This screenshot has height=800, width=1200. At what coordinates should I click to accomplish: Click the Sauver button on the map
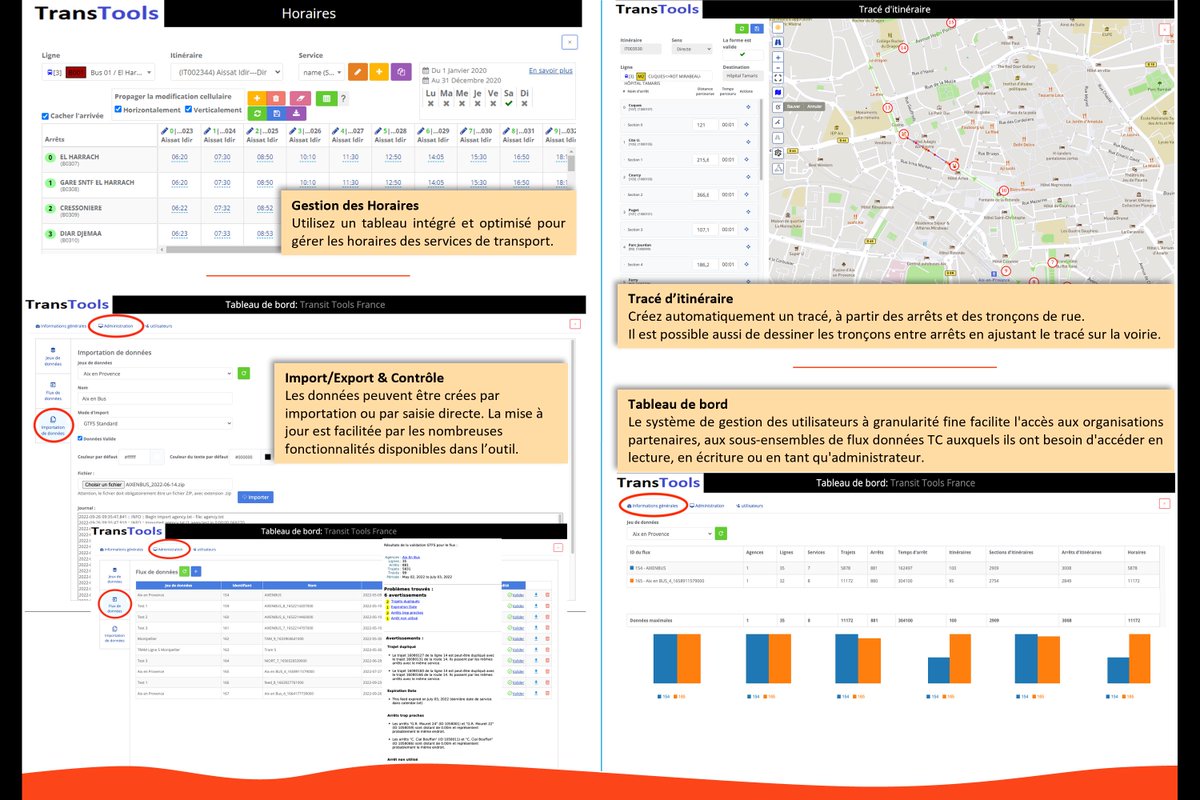tap(794, 106)
